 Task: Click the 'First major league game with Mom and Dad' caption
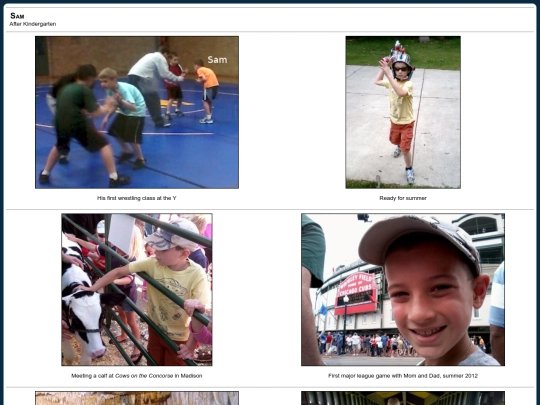[403, 376]
